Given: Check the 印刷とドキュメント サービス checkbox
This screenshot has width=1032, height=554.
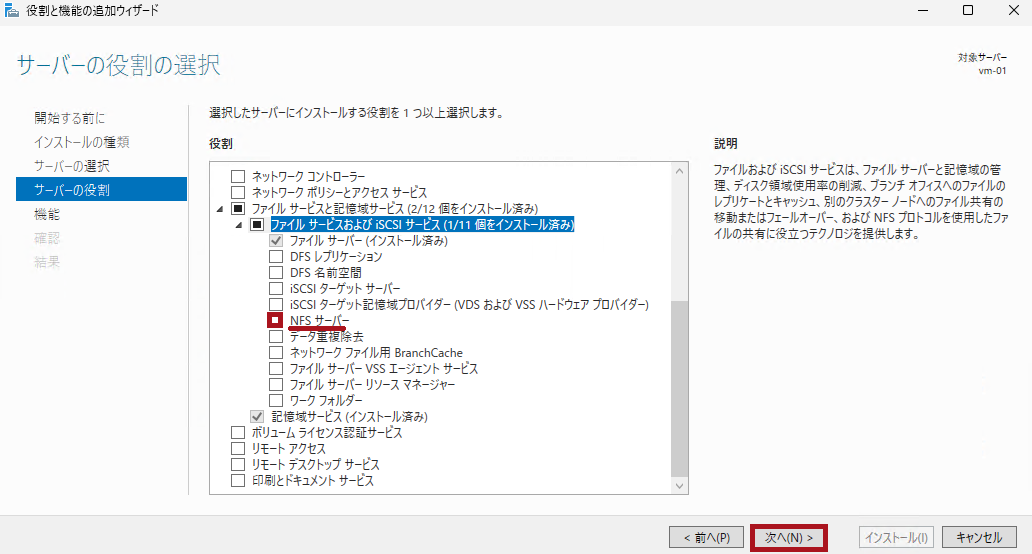Looking at the screenshot, I should (238, 480).
